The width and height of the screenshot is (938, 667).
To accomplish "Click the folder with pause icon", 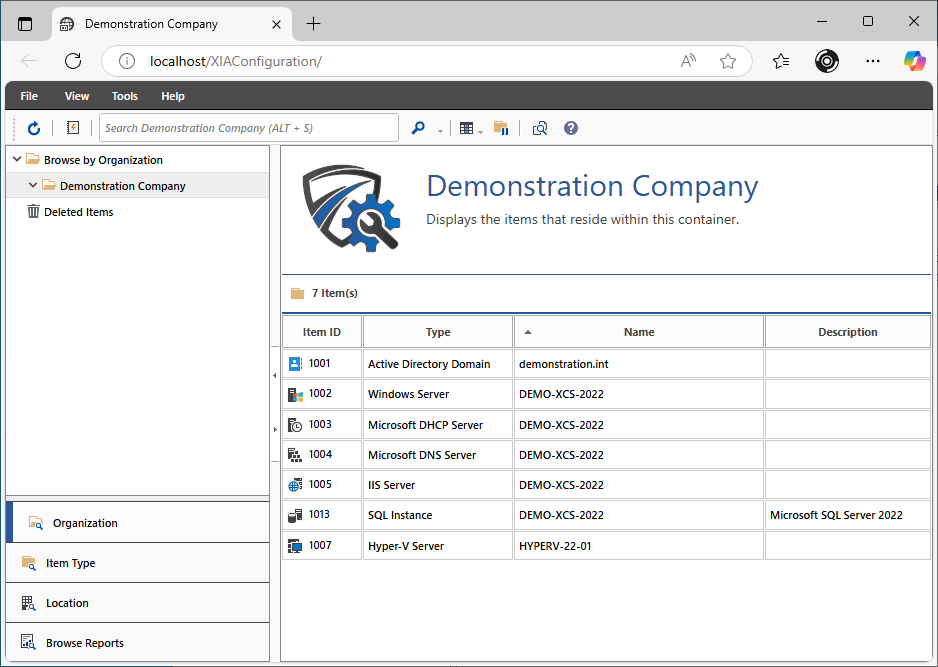I will tap(501, 127).
